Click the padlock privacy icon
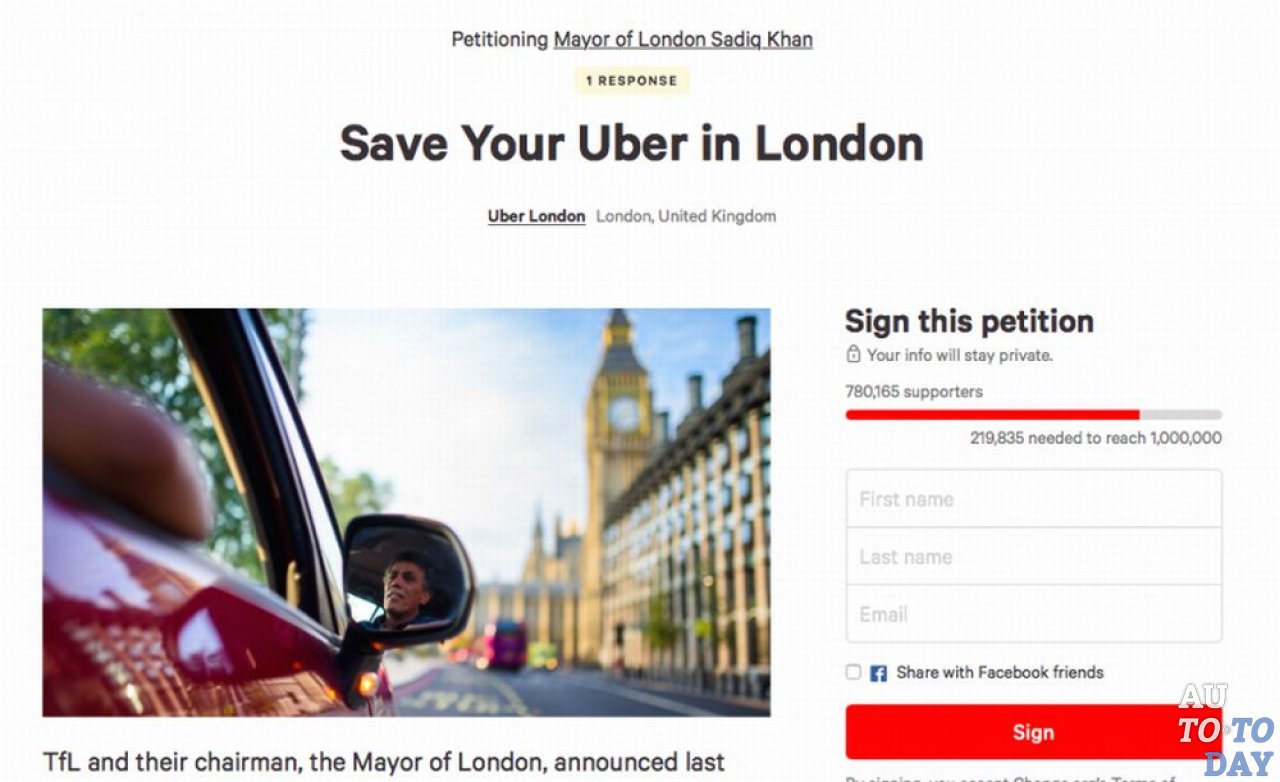 point(853,354)
